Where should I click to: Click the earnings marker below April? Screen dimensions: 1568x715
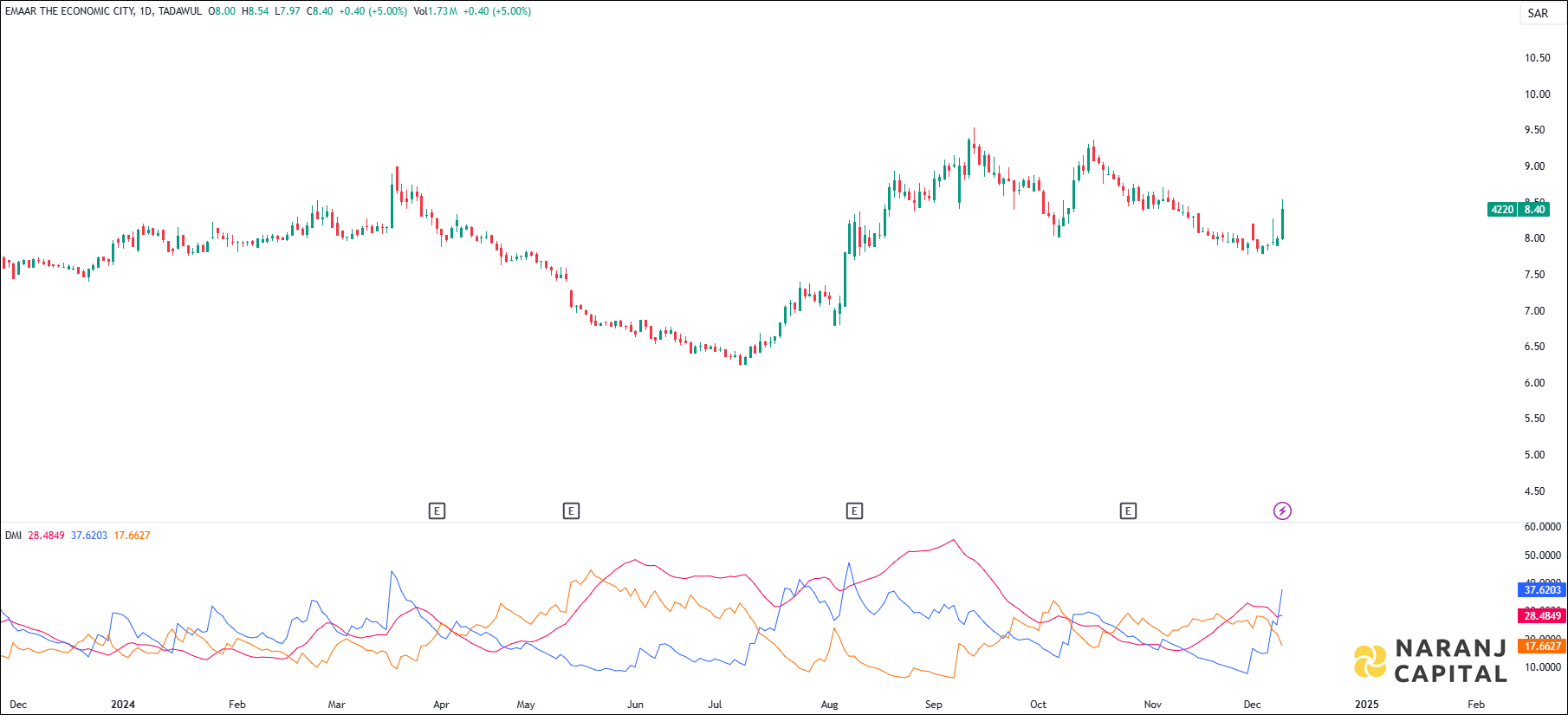(437, 511)
